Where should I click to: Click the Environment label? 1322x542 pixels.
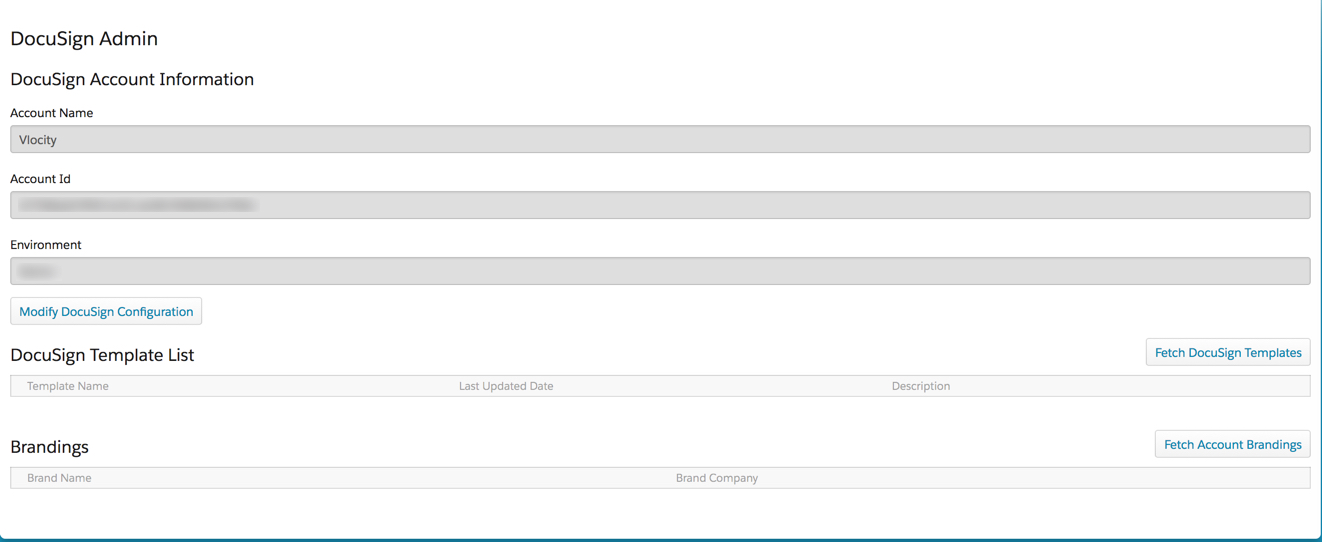[46, 245]
